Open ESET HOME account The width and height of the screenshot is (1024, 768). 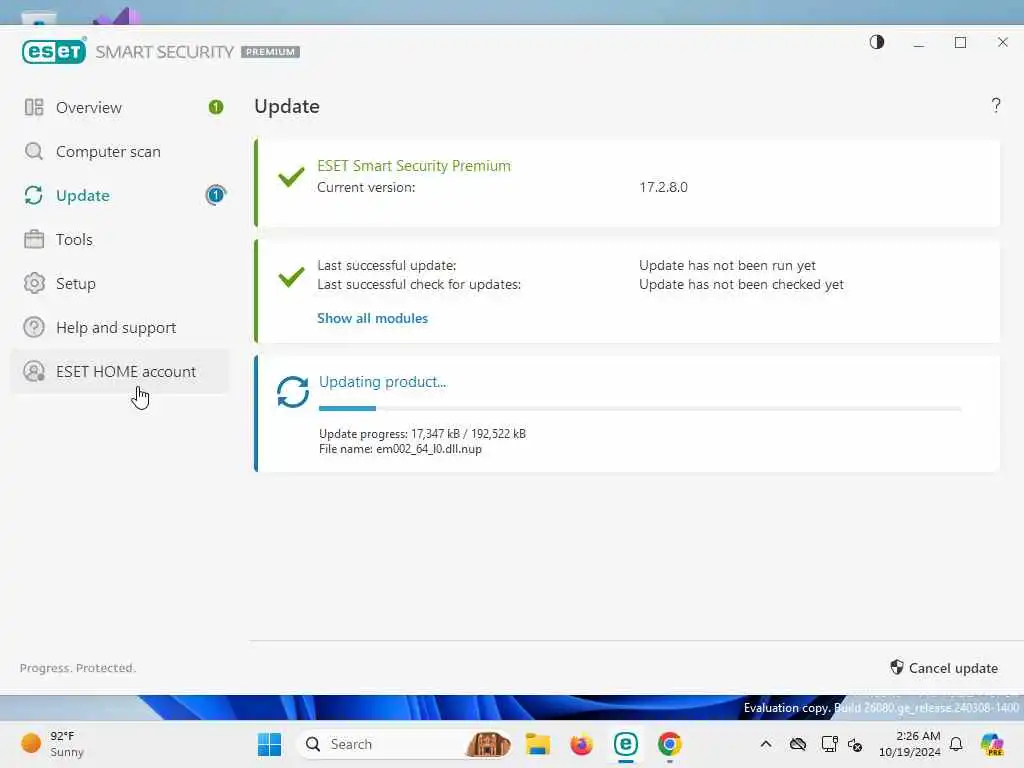point(121,372)
